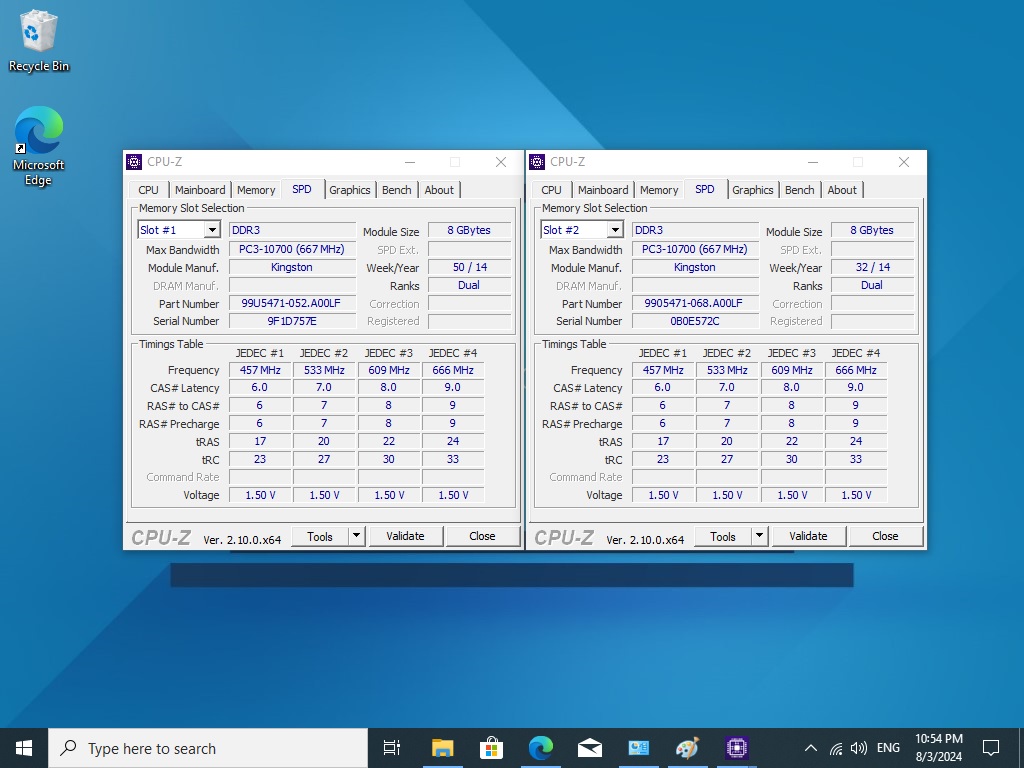Show hidden system tray icons chevron
Viewport: 1024px width, 768px height.
(811, 748)
